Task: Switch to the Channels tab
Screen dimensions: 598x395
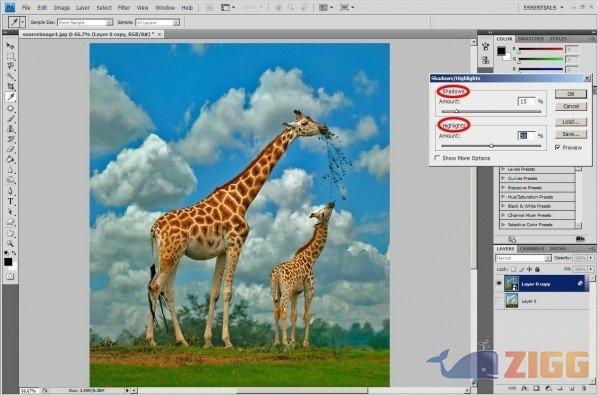Action: (x=532, y=249)
